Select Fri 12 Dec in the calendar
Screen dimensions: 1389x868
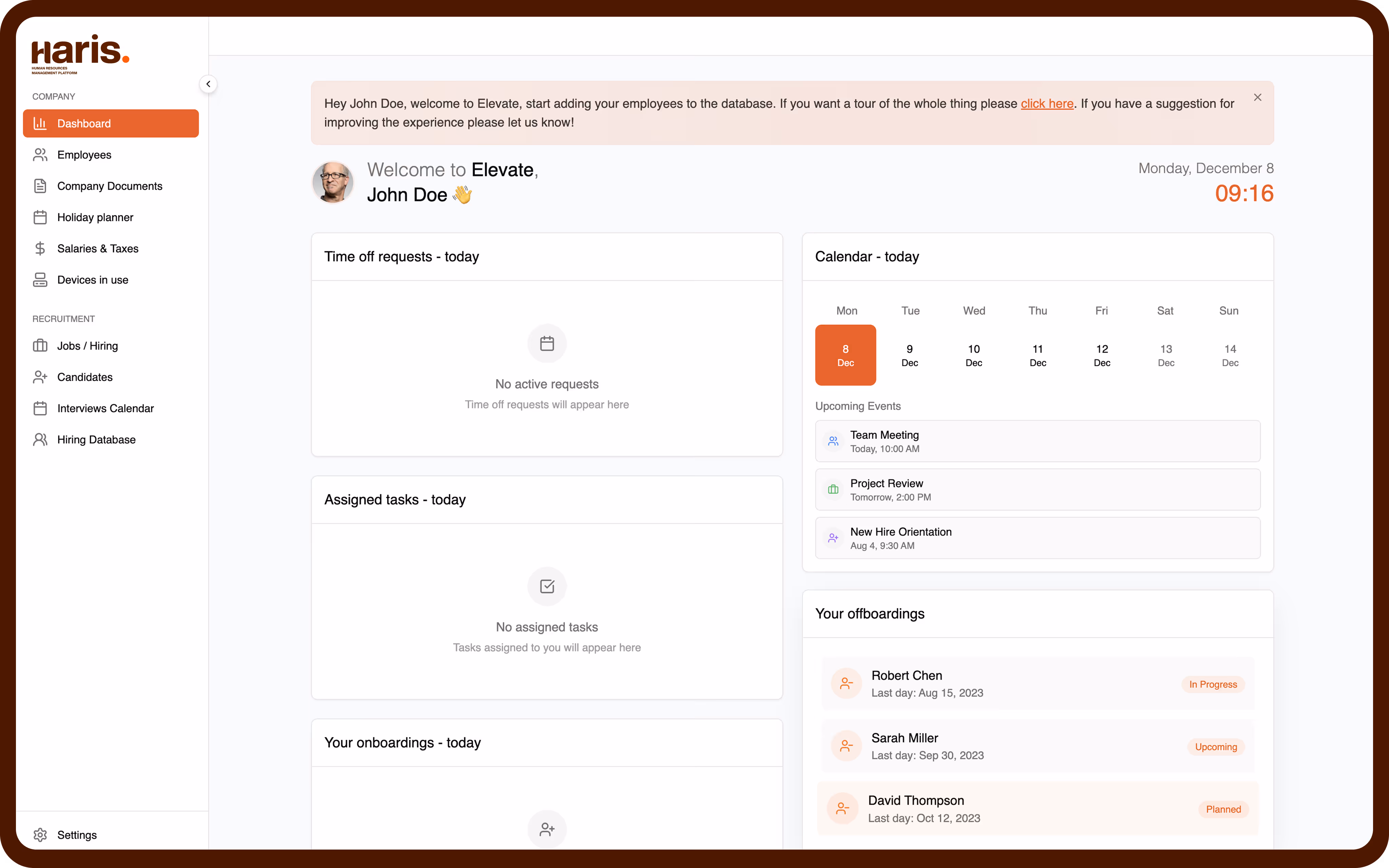[1101, 355]
